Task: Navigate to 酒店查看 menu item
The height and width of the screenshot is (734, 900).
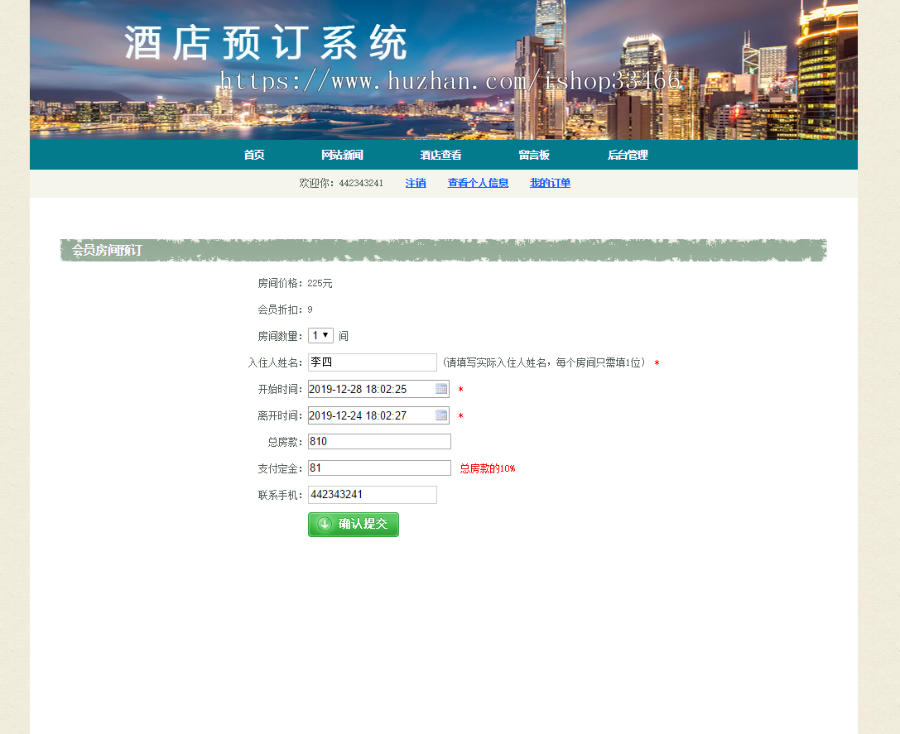Action: pos(442,155)
